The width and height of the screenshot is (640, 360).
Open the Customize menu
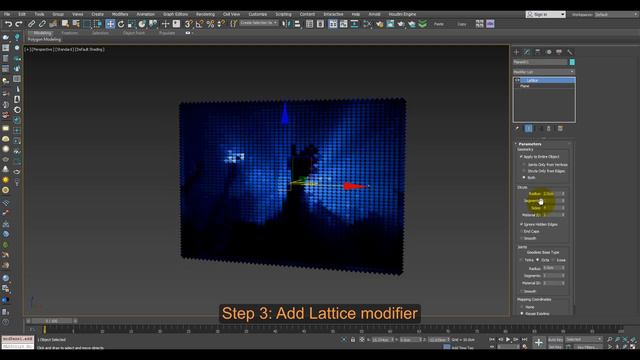[258, 14]
